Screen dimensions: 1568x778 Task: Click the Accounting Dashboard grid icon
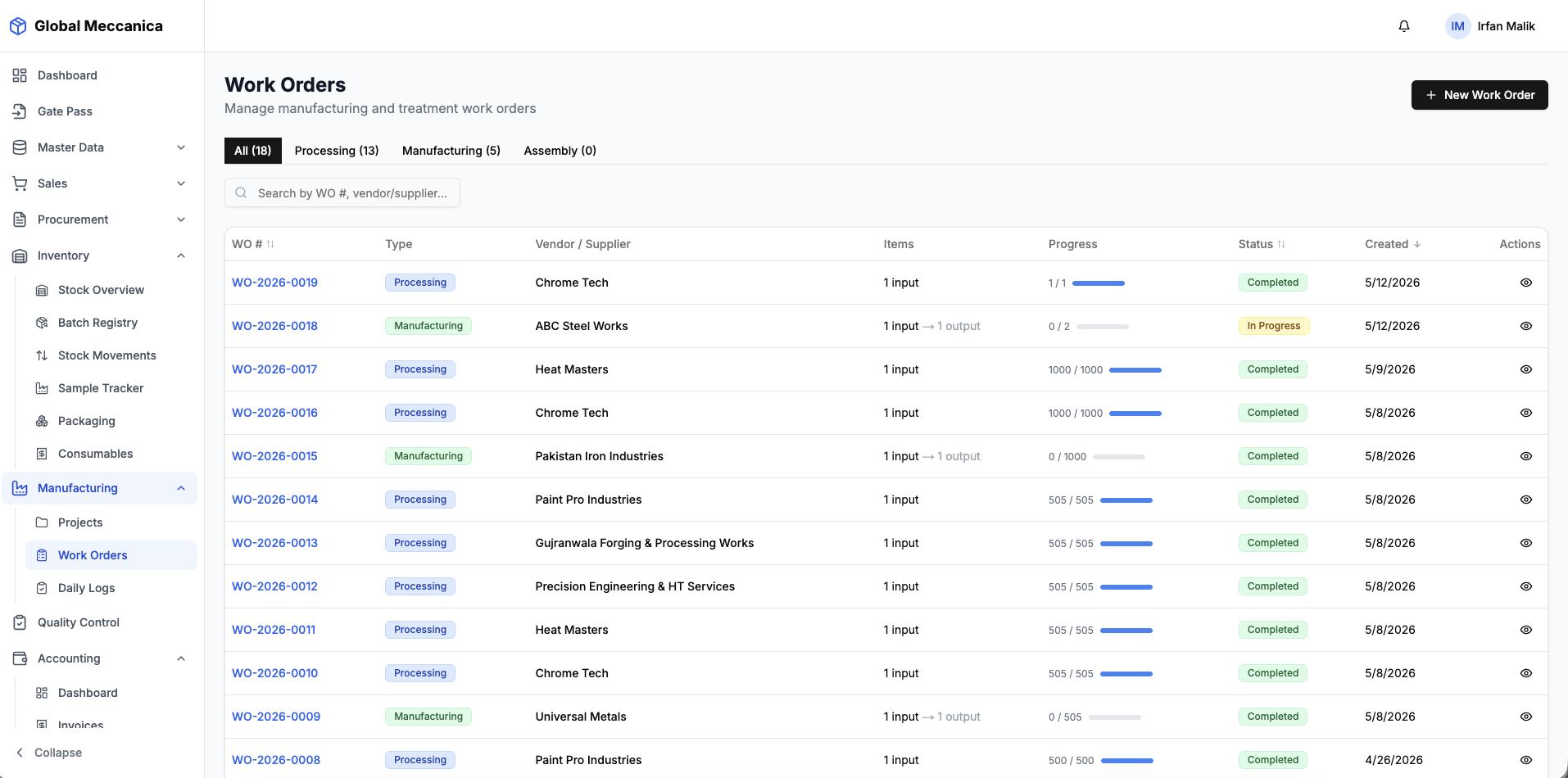pyautogui.click(x=42, y=693)
